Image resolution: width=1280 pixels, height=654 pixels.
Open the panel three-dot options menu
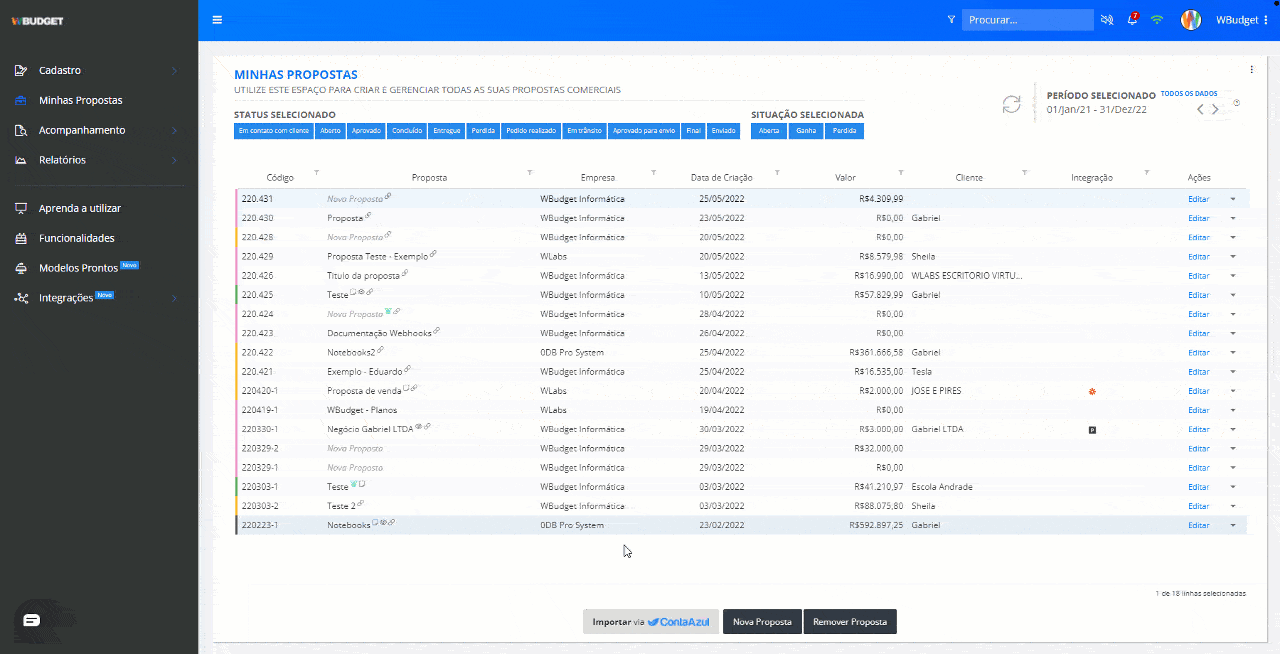[1251, 70]
